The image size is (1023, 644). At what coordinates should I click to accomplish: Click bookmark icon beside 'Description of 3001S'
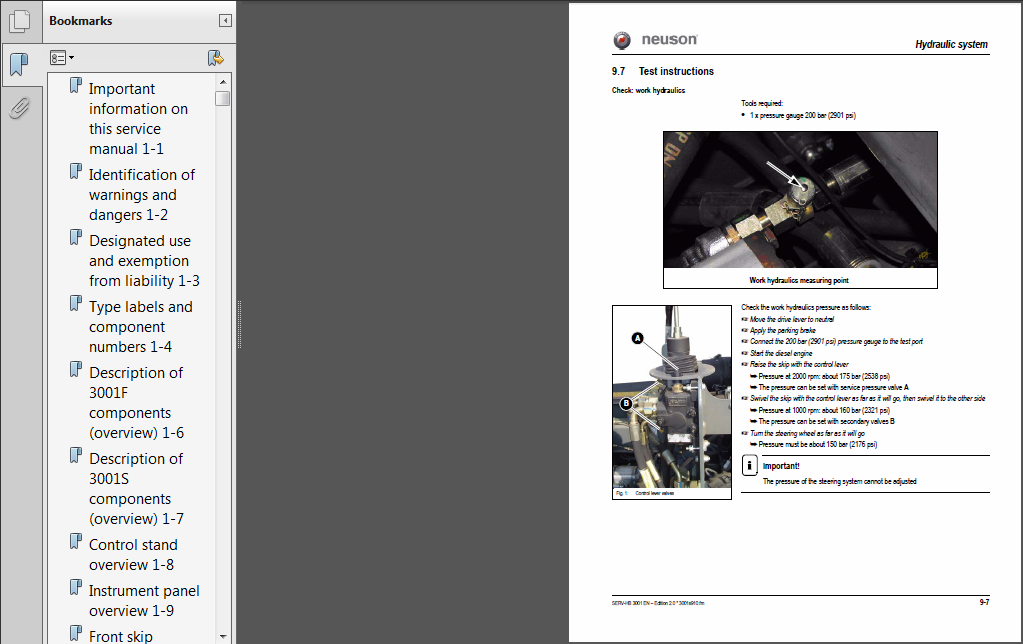coord(76,455)
